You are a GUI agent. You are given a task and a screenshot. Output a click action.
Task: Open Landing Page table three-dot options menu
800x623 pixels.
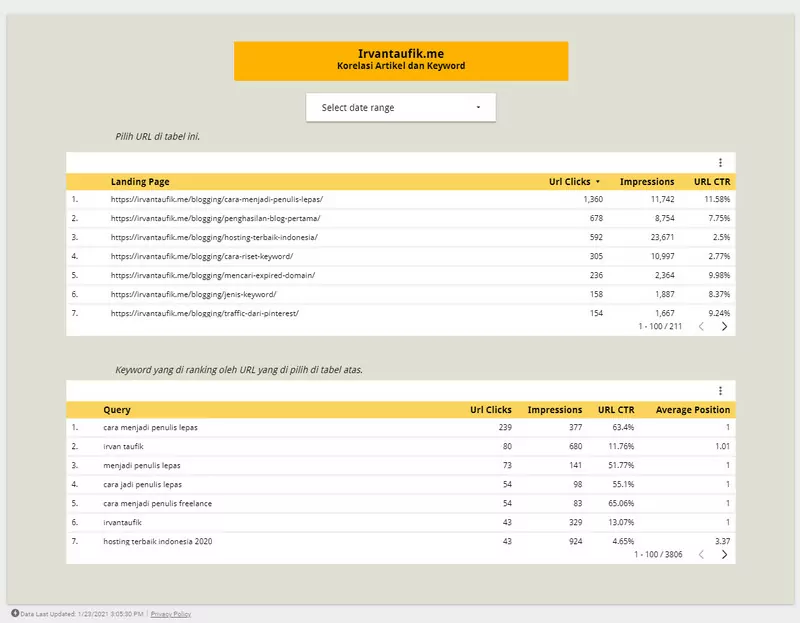point(720,162)
